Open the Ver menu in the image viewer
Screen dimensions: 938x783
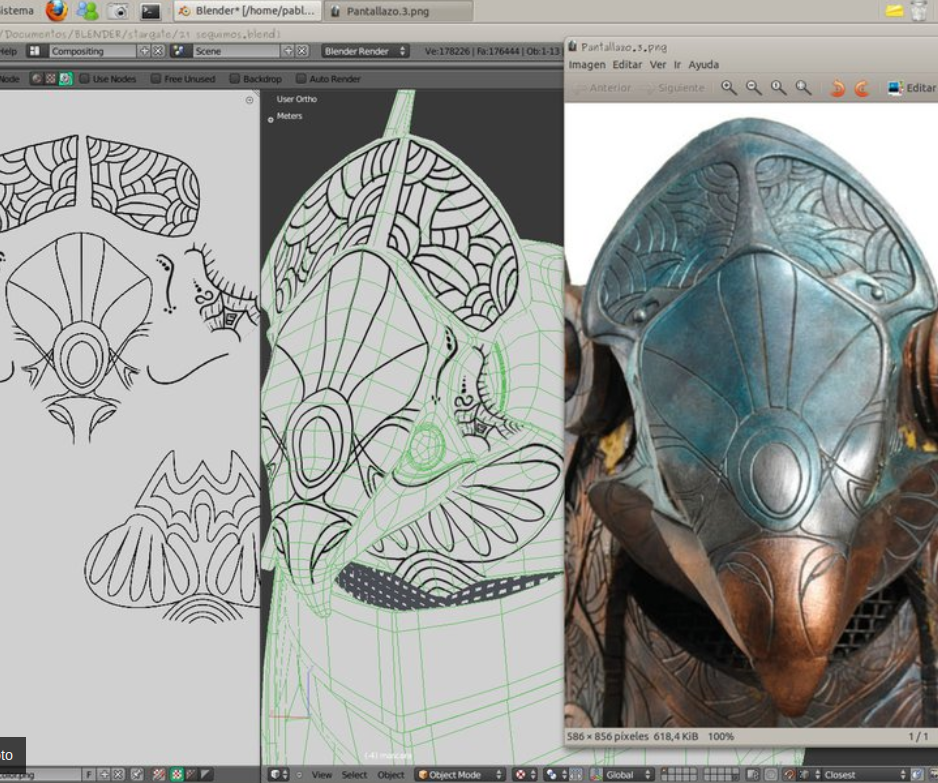(x=657, y=65)
